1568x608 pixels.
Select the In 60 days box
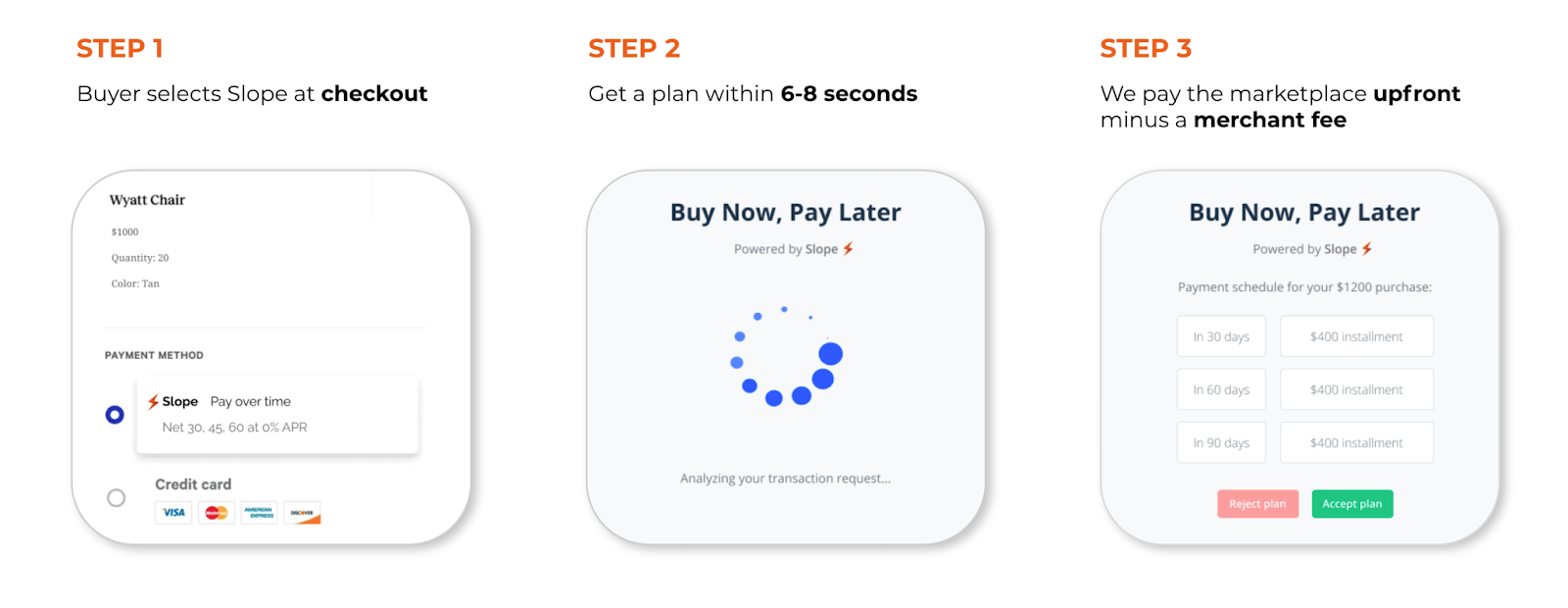[x=1221, y=389]
